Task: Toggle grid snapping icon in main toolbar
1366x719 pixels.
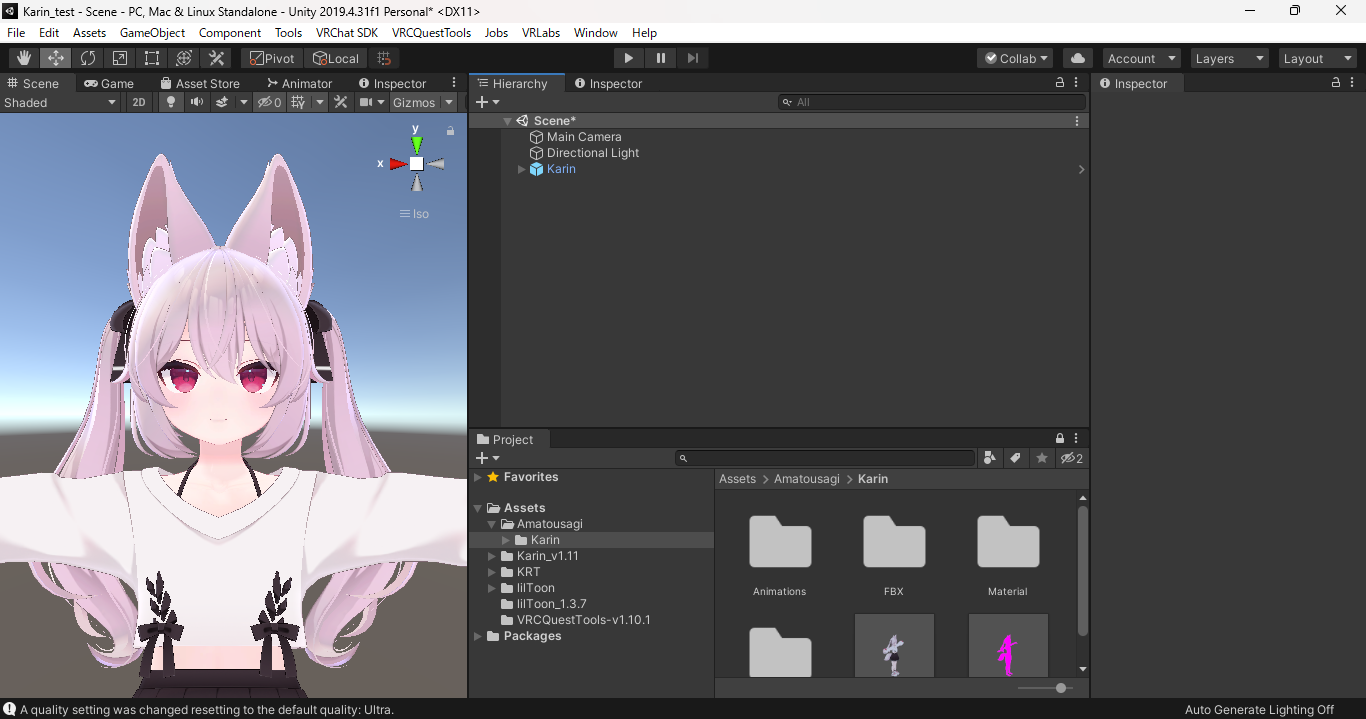Action: pos(384,58)
